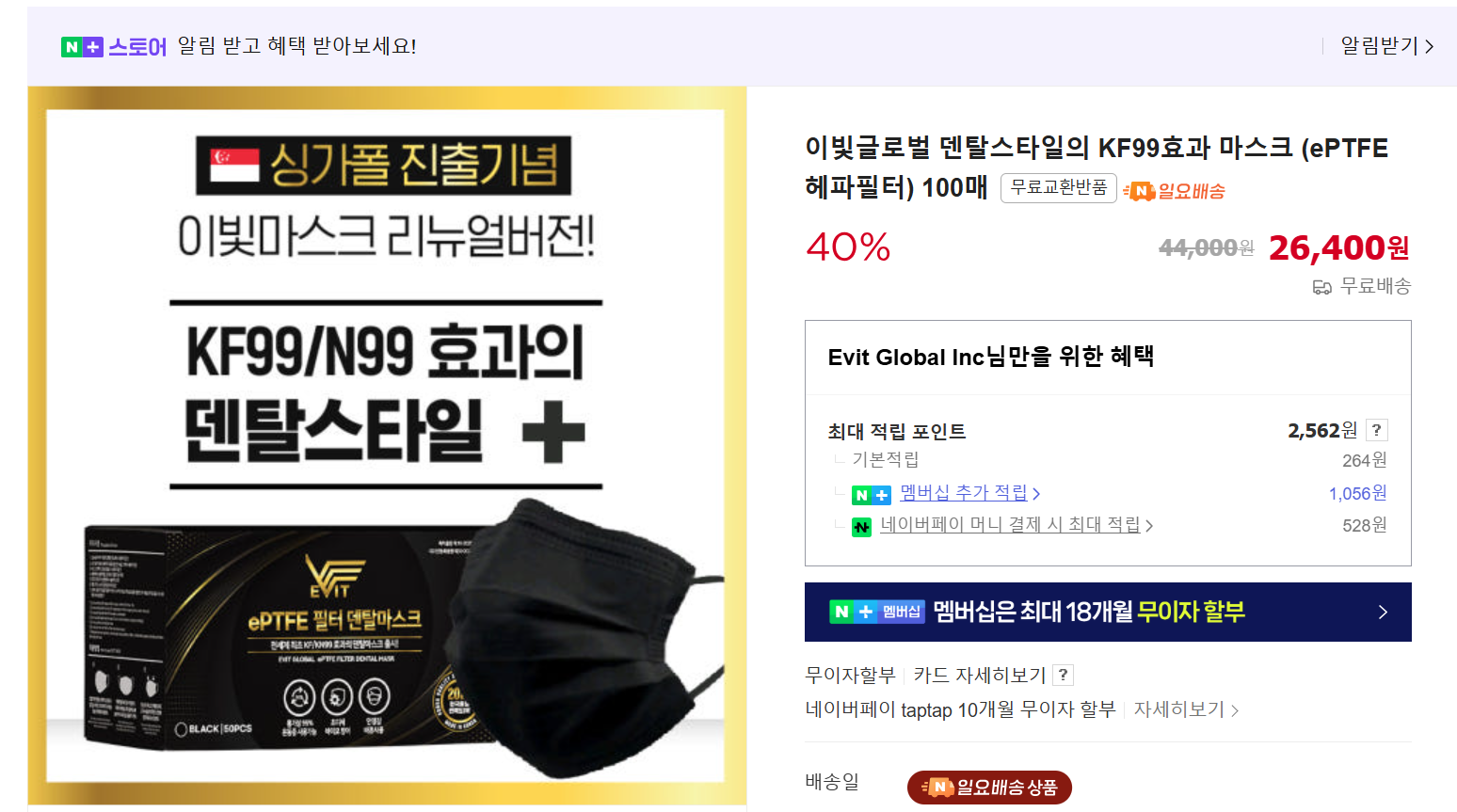Open help icon beside 카드 자세히보기
Image resolution: width=1457 pixels, height=812 pixels.
[1064, 675]
